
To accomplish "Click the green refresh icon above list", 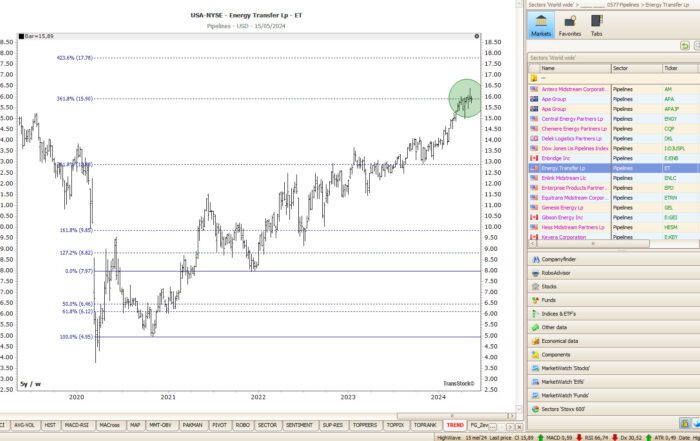I will pos(684,46).
